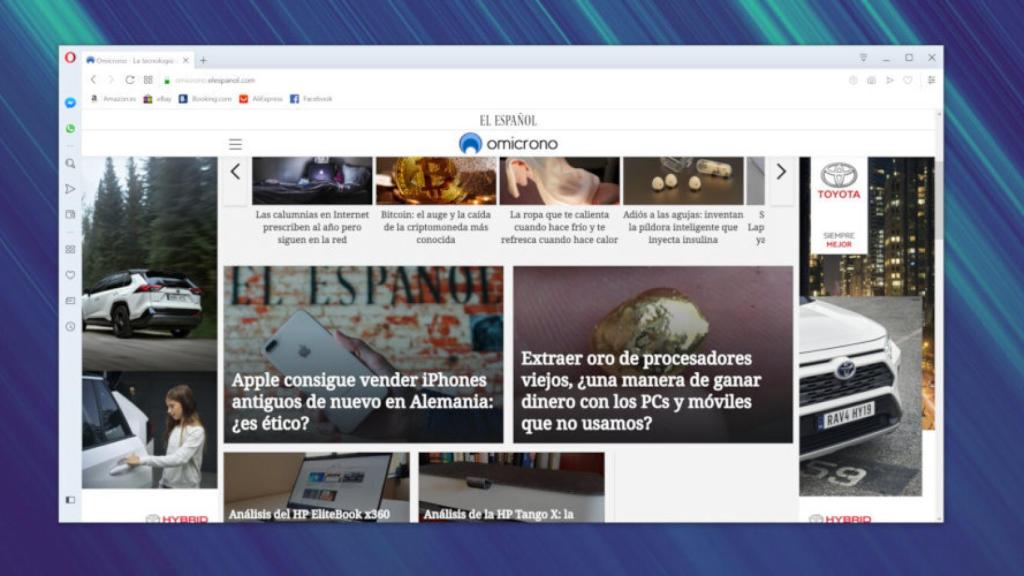The image size is (1024, 576).
Task: Click the right carousel chevron on the news strip
Action: pos(781,172)
